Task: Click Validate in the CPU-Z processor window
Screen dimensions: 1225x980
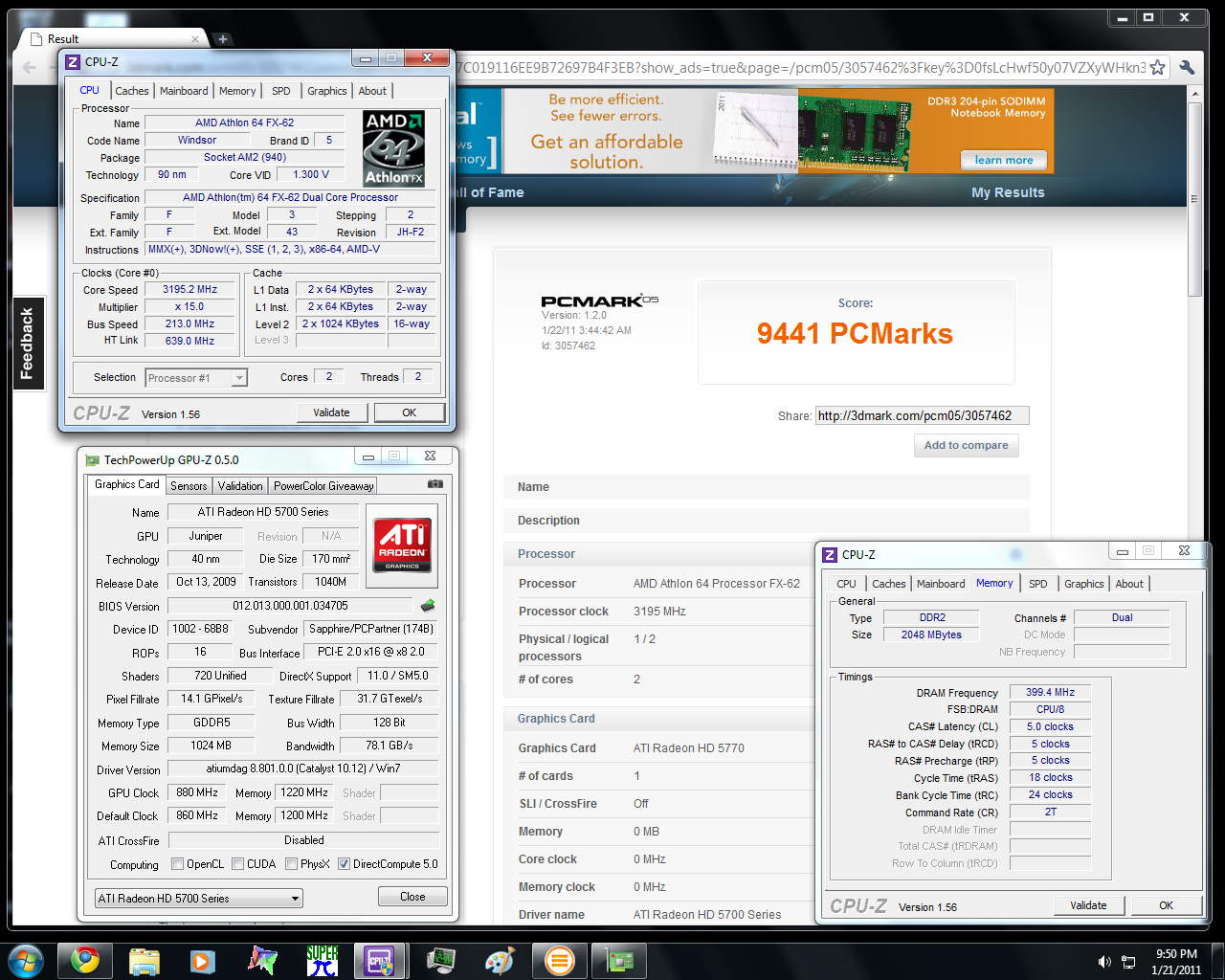Action: point(331,412)
